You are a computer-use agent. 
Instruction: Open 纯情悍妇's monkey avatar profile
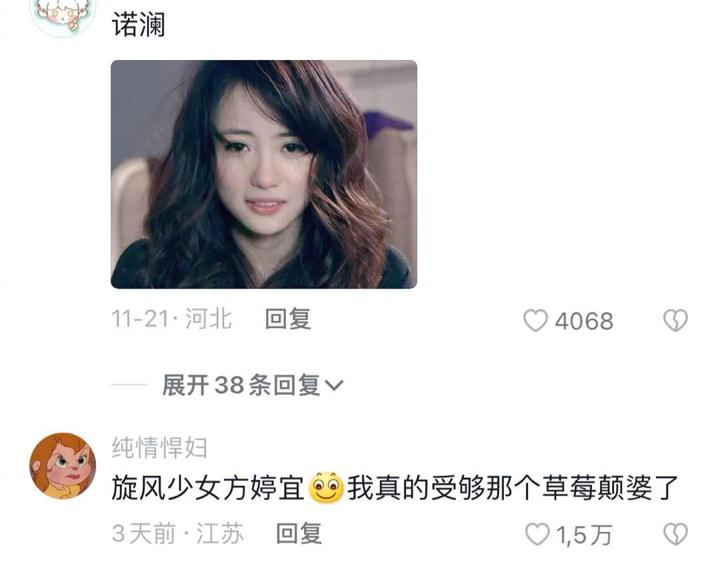[63, 466]
